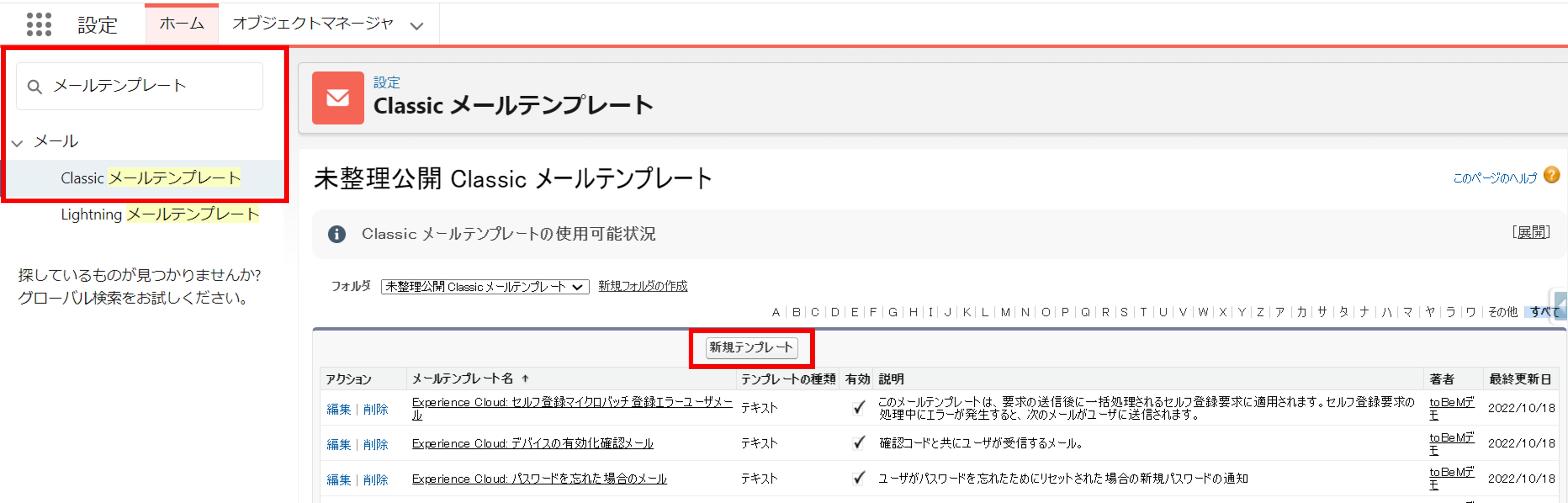Click the red Classic mail template envelope icon

(338, 98)
